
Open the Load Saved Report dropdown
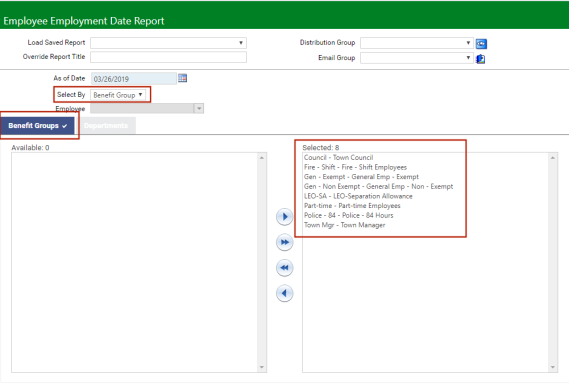(x=168, y=43)
